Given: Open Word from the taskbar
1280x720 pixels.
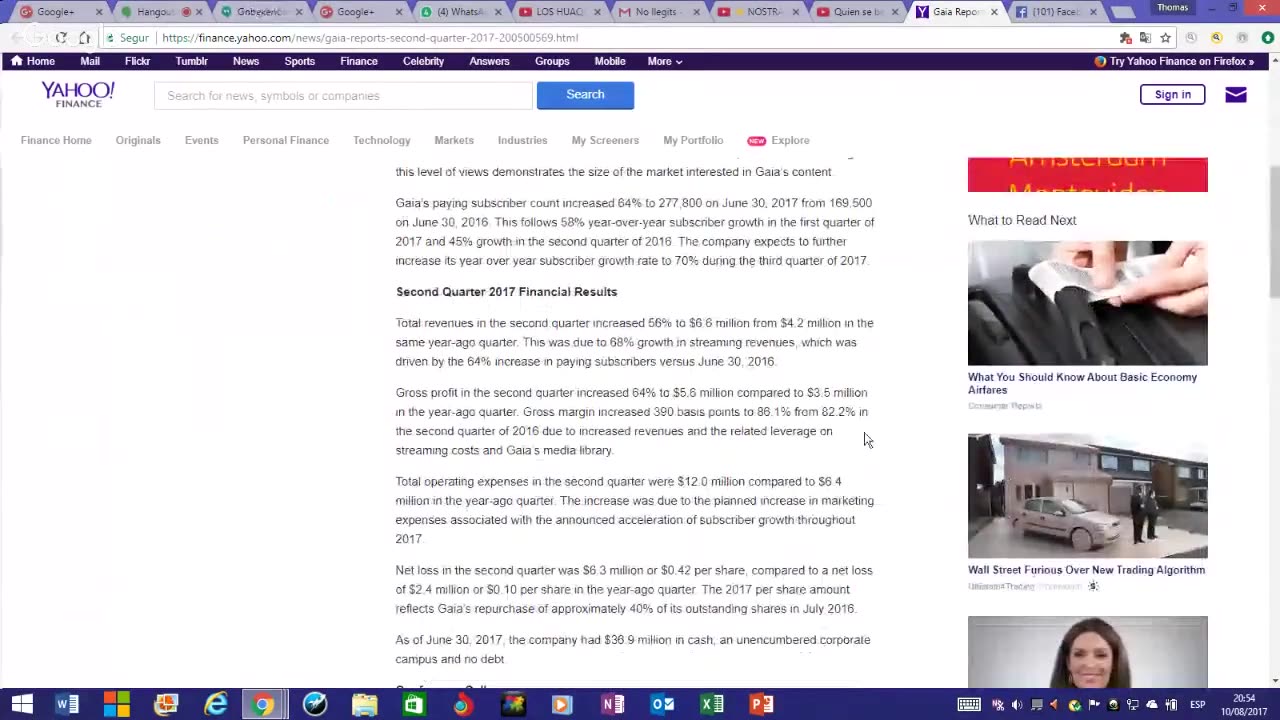Looking at the screenshot, I should [x=67, y=704].
